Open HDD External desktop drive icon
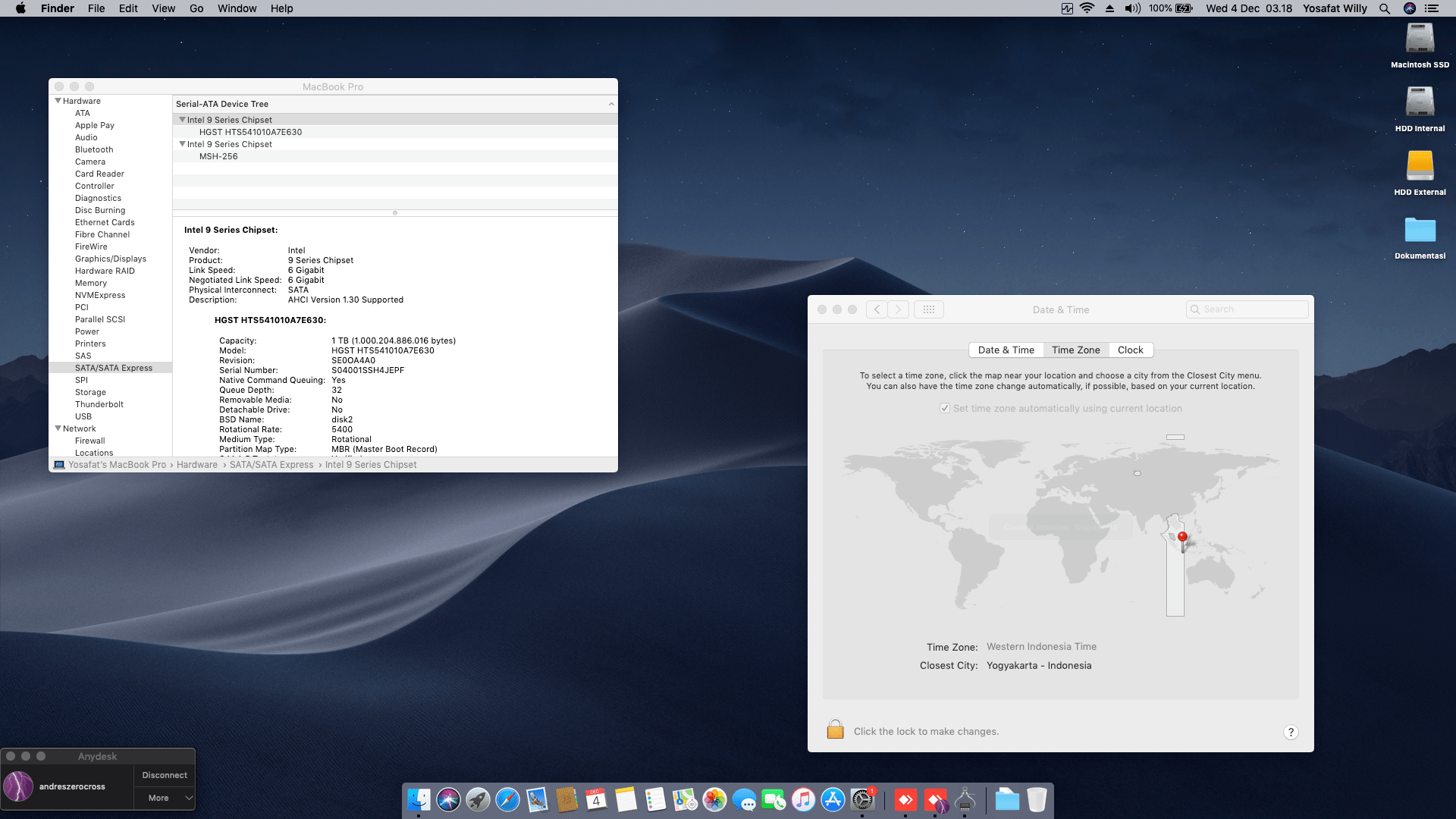Screen dimensions: 1456x819 [x=1420, y=165]
